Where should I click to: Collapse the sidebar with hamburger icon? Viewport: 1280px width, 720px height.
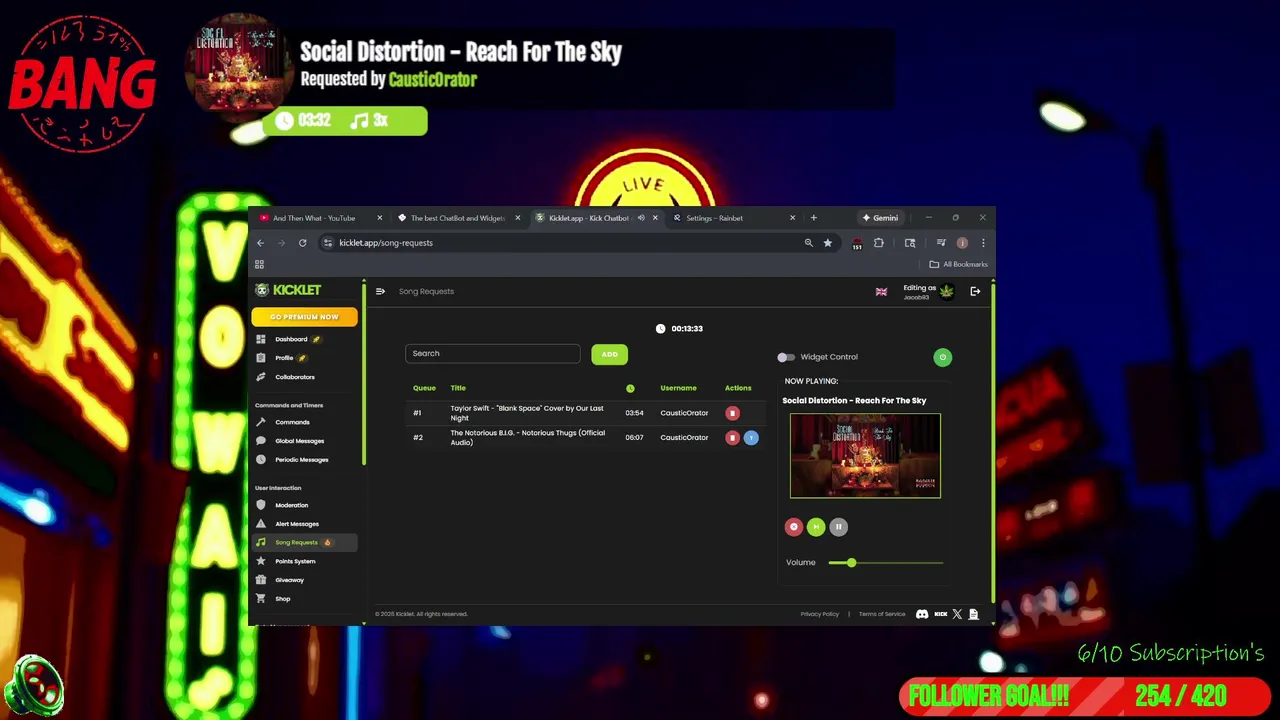coord(380,291)
